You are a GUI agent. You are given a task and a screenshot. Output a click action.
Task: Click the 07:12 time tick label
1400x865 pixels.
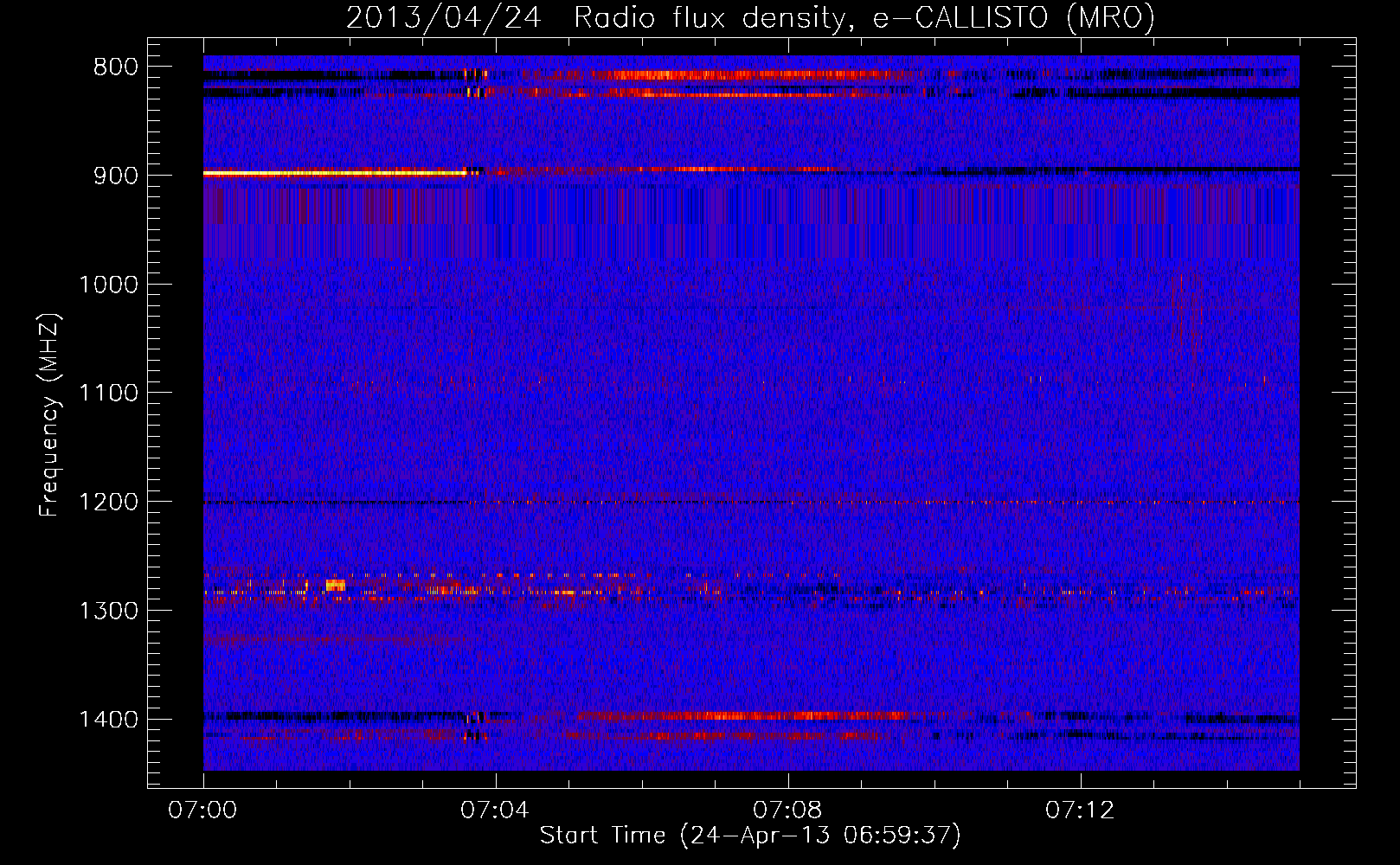click(1080, 811)
